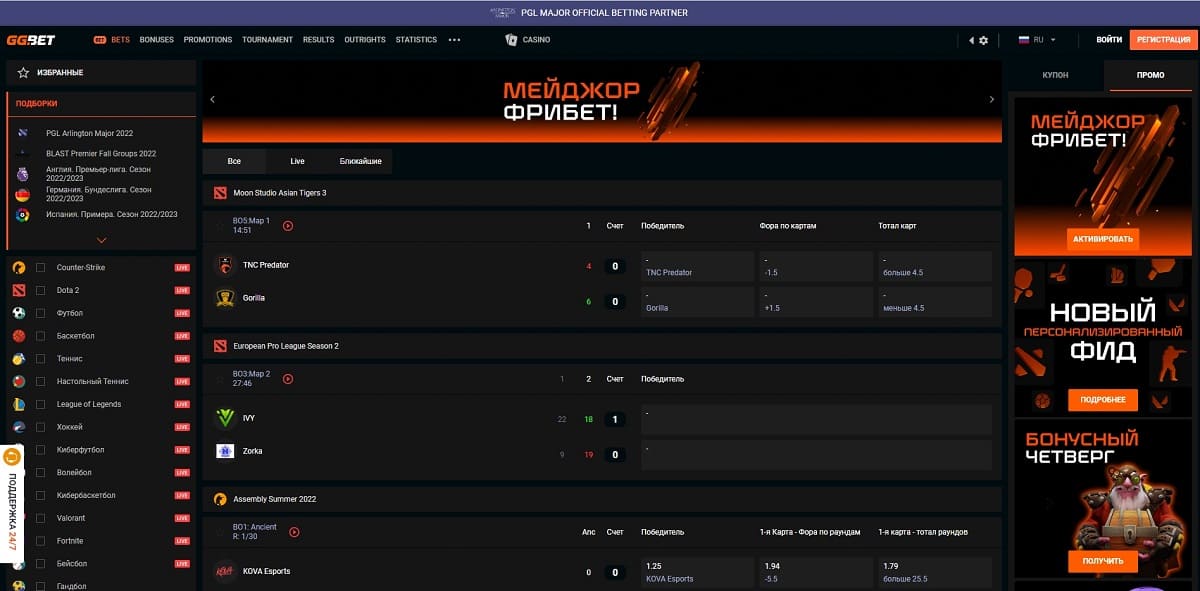Click the Избранные star icon
This screenshot has width=1200, height=591.
click(23, 73)
